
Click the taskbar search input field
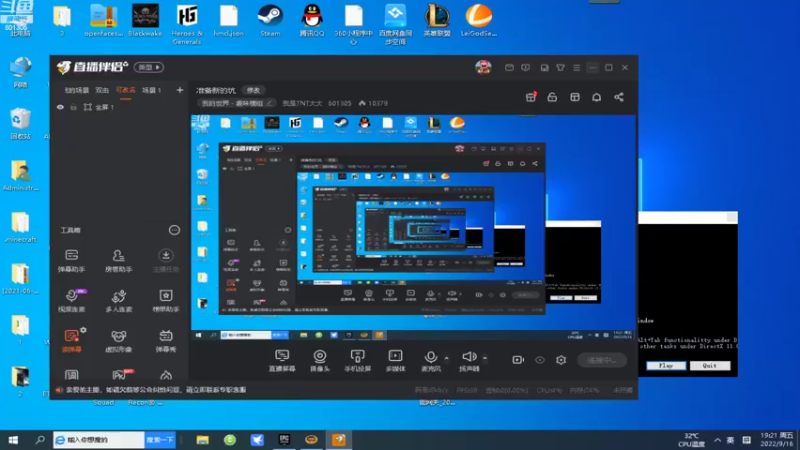(99, 440)
